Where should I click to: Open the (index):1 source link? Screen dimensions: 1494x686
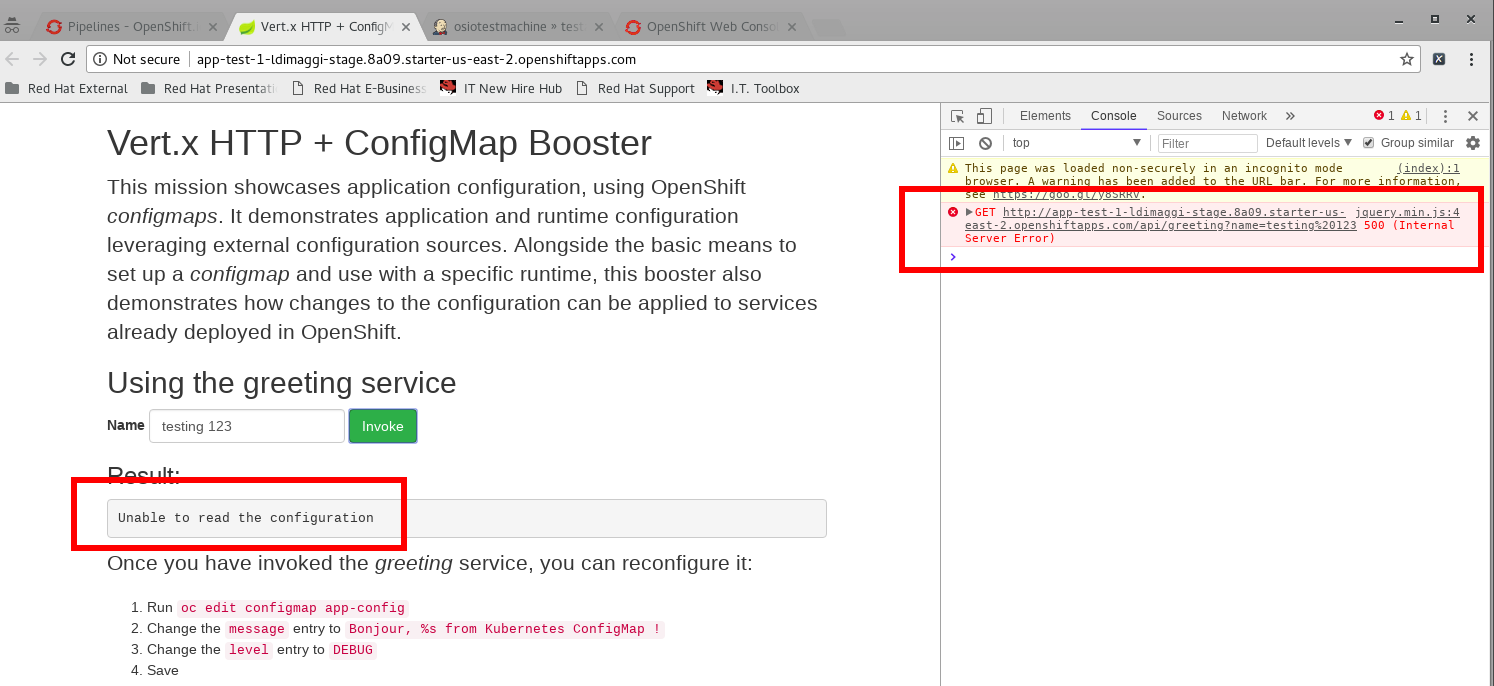click(x=1428, y=168)
